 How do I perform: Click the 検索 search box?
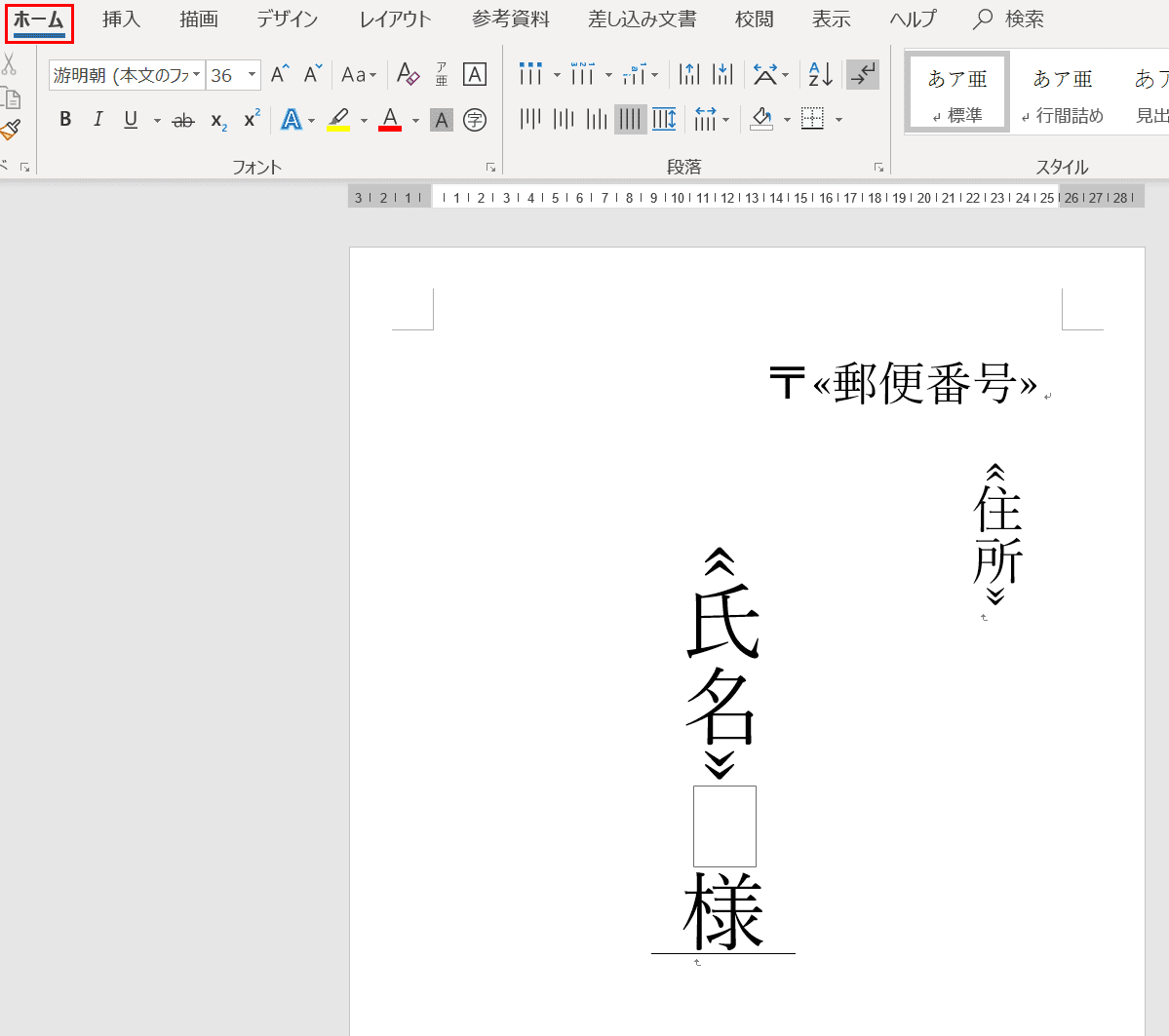pos(1009,19)
